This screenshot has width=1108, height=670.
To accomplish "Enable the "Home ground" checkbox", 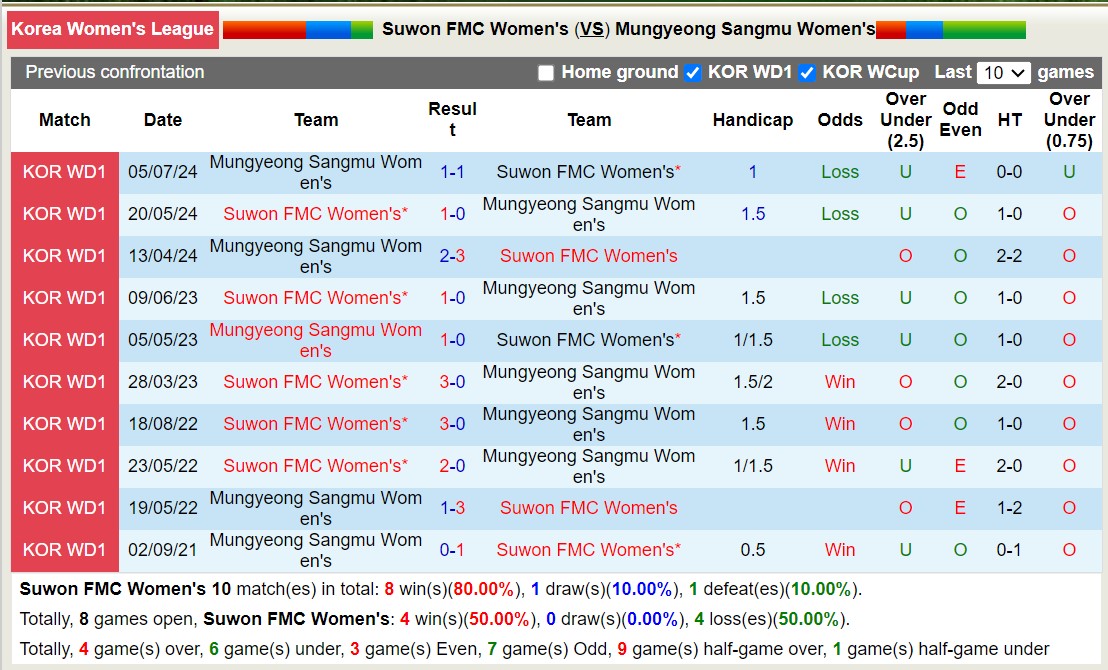I will coord(545,73).
